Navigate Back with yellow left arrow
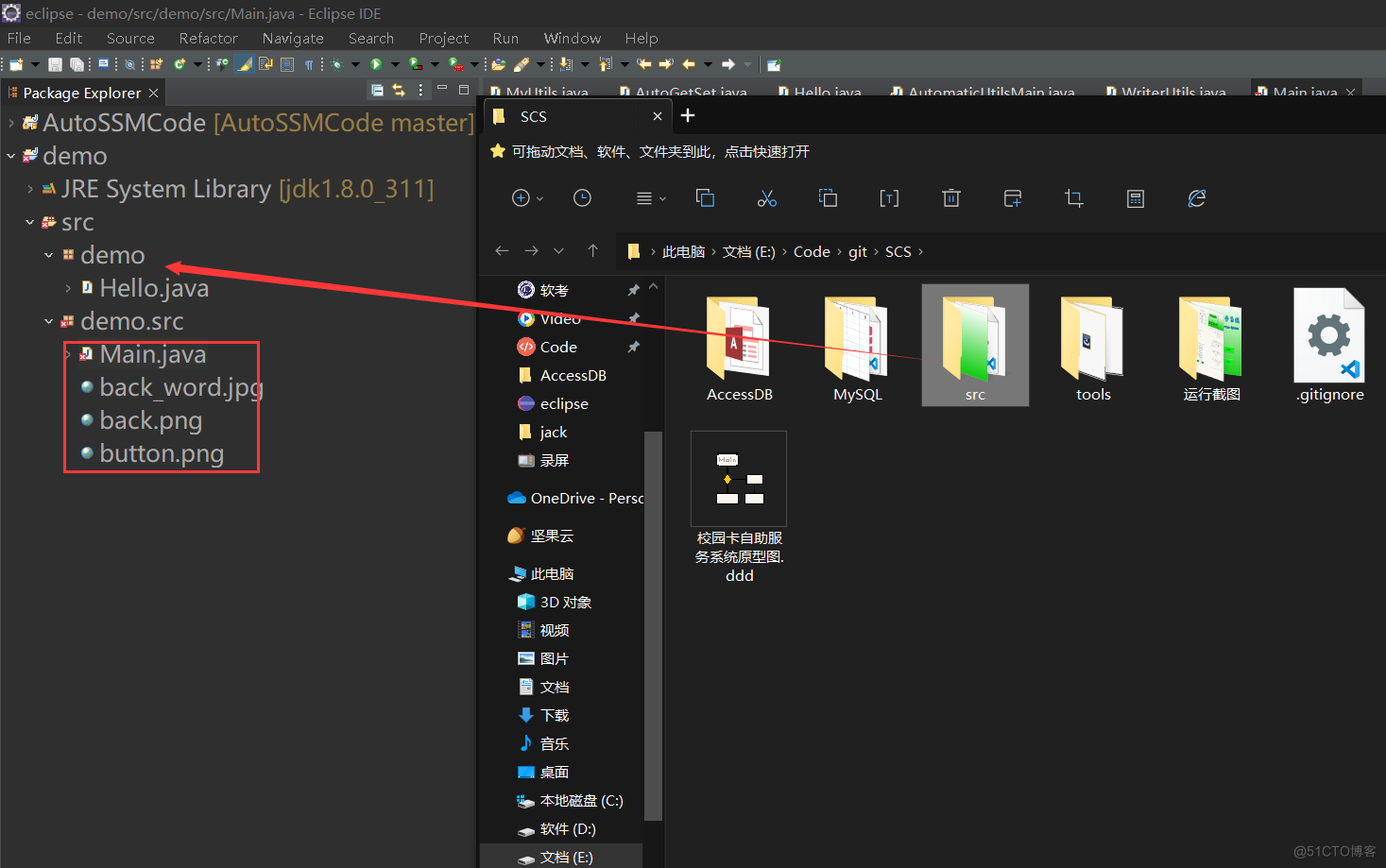This screenshot has height=868, width=1386. 688,64
